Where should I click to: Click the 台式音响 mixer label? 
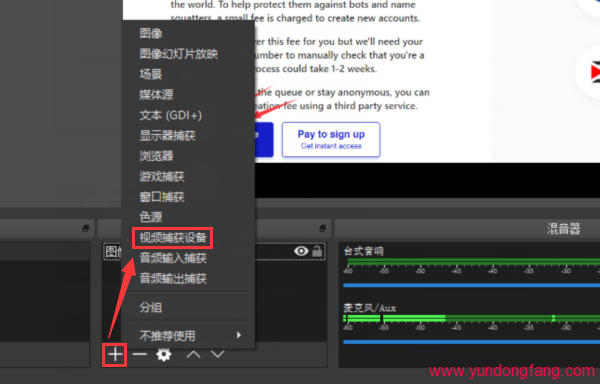click(364, 251)
